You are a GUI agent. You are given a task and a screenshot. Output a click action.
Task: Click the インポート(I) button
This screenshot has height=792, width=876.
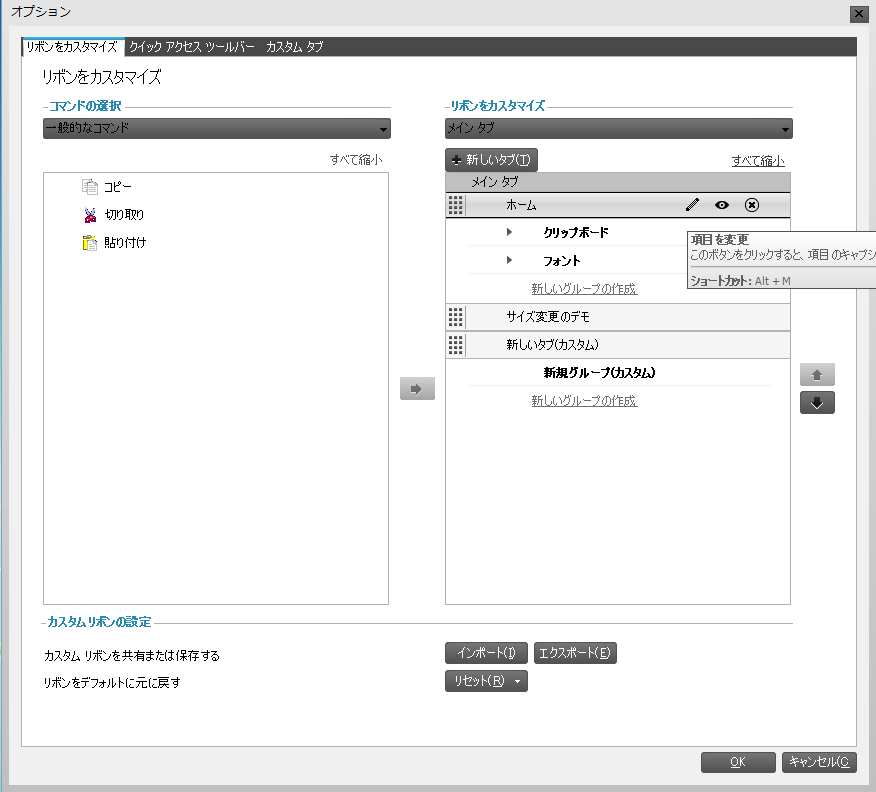pos(486,652)
